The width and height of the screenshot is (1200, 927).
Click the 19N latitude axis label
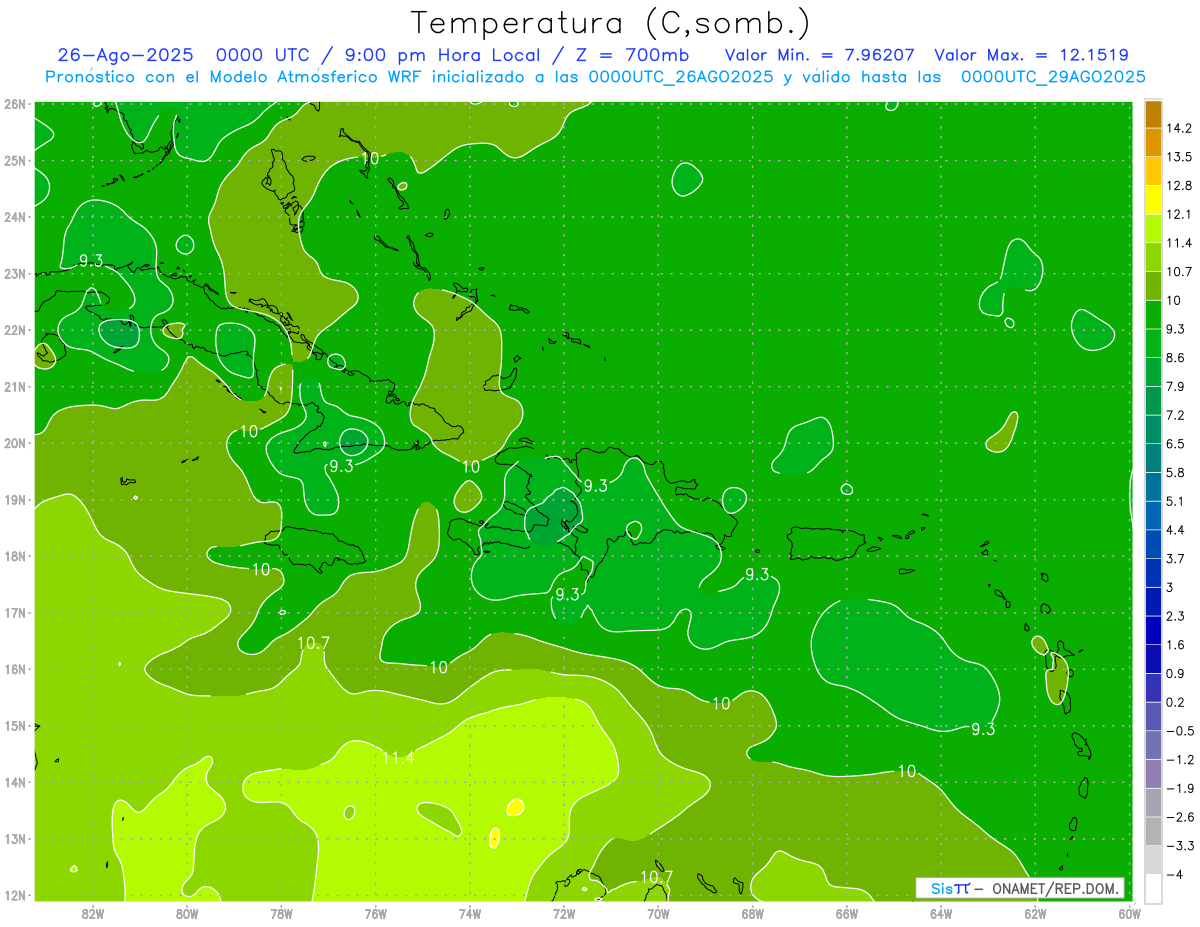coord(14,500)
